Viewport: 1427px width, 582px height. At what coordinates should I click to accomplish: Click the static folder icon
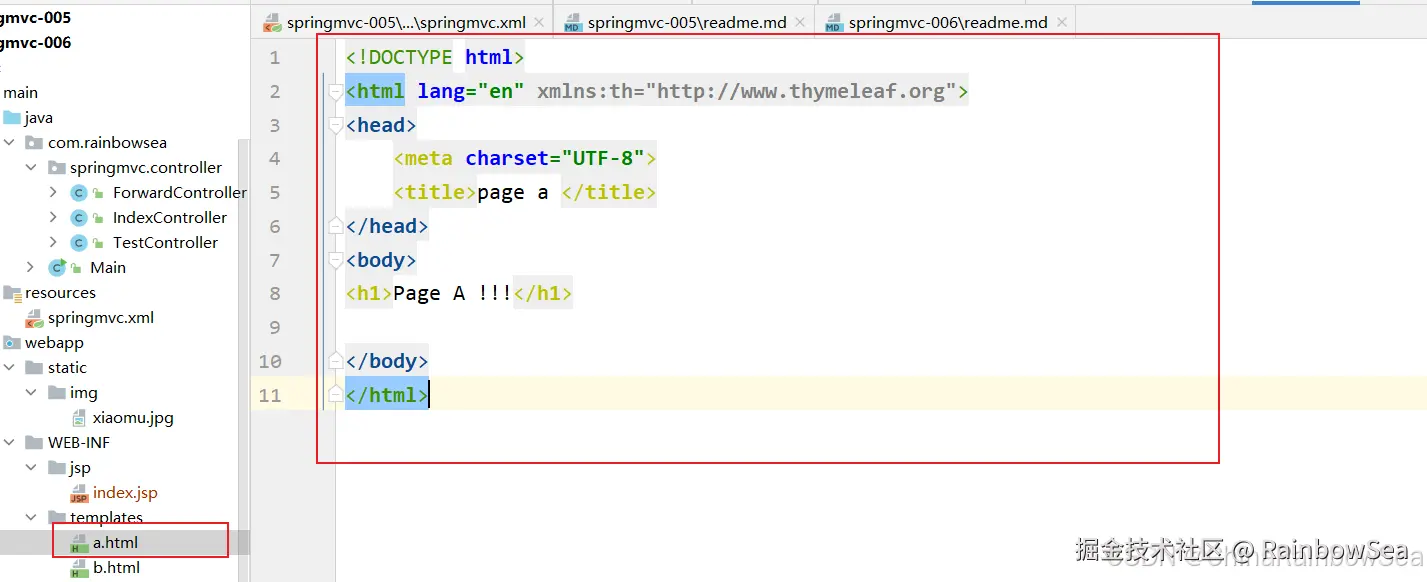point(34,367)
